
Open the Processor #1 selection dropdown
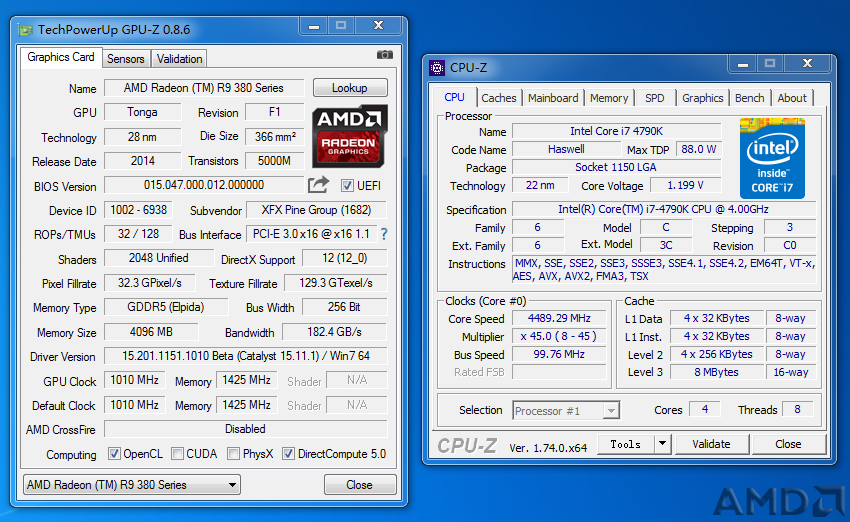pos(566,411)
